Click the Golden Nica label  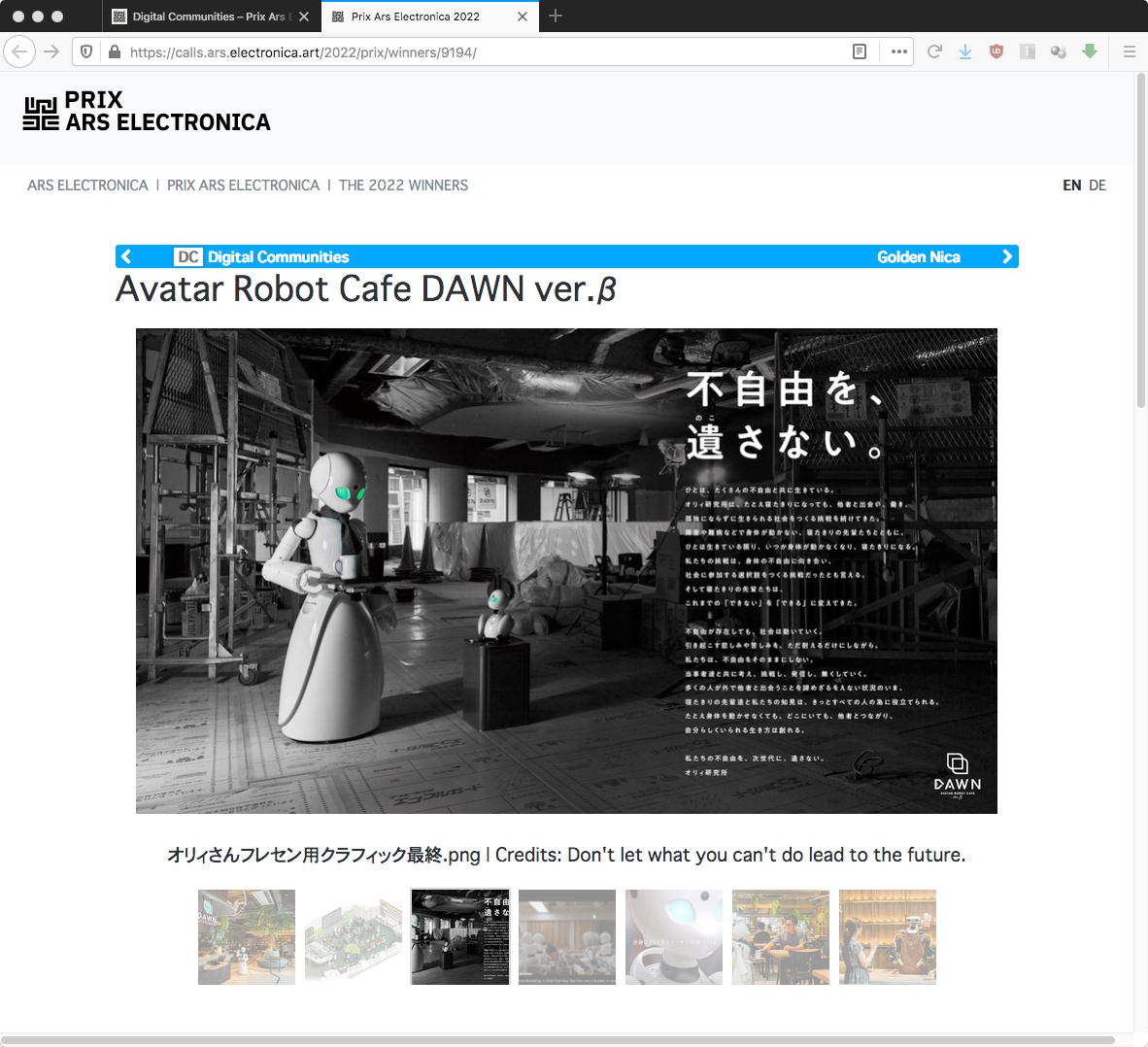pos(919,257)
